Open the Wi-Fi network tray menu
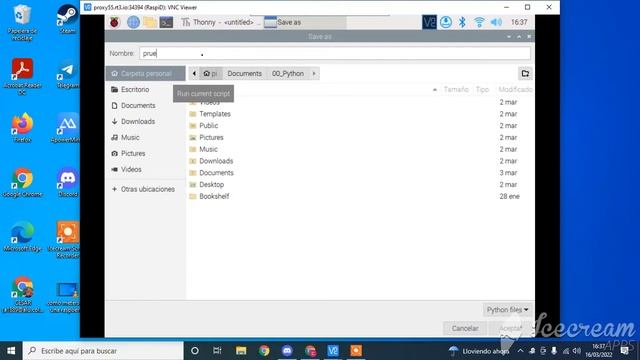This screenshot has width=640, height=360. (479, 22)
